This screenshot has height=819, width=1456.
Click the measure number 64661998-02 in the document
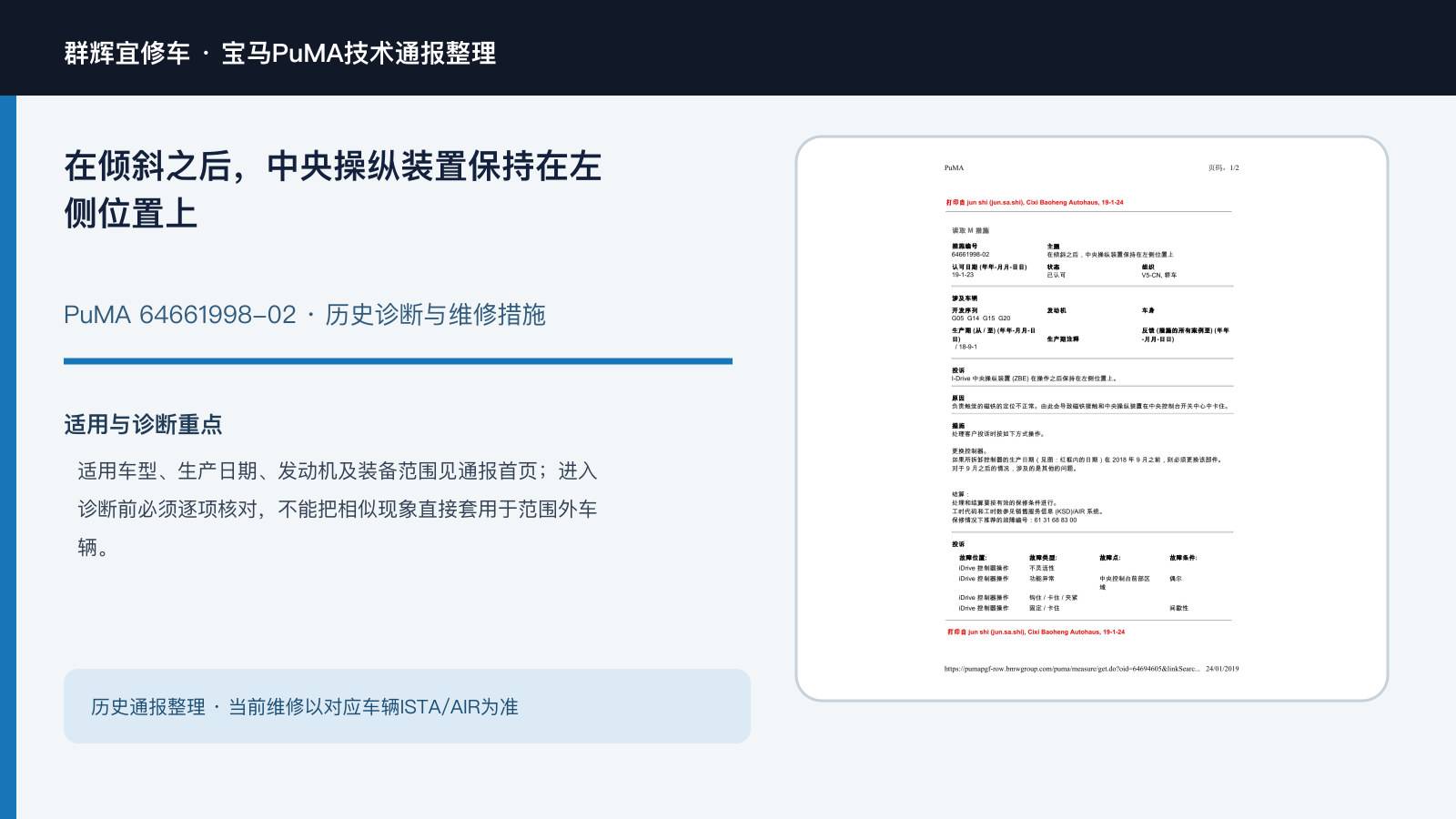tap(970, 255)
